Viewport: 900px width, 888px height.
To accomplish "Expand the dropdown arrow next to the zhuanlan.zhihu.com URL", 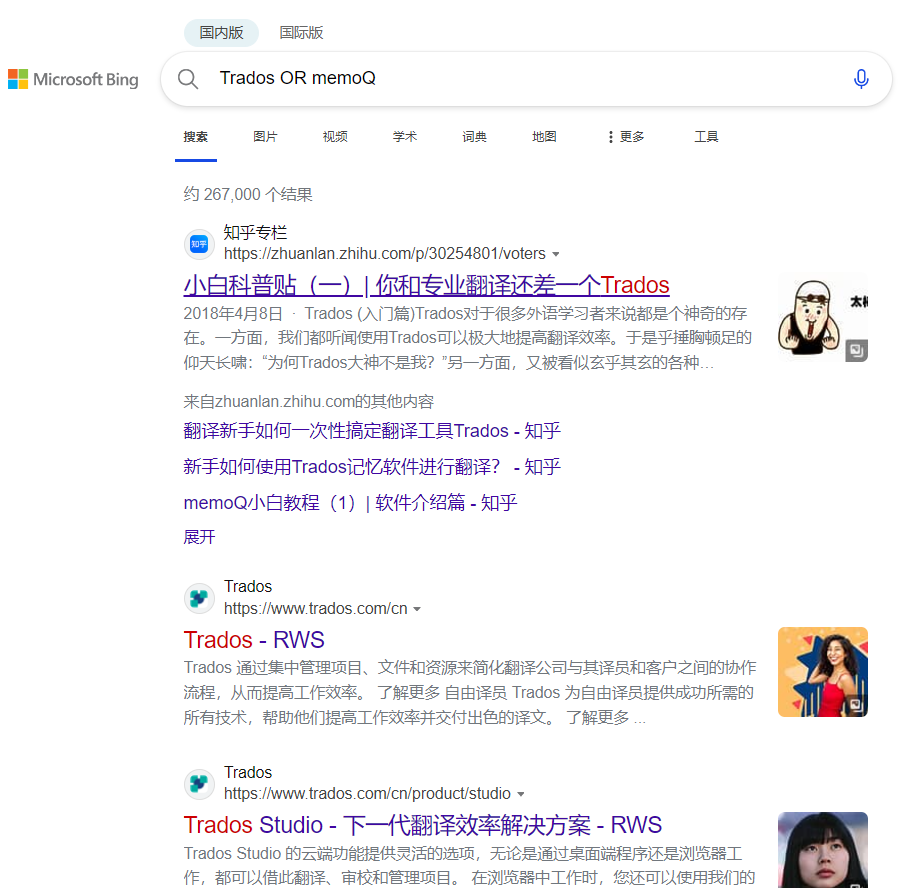I will [x=556, y=254].
